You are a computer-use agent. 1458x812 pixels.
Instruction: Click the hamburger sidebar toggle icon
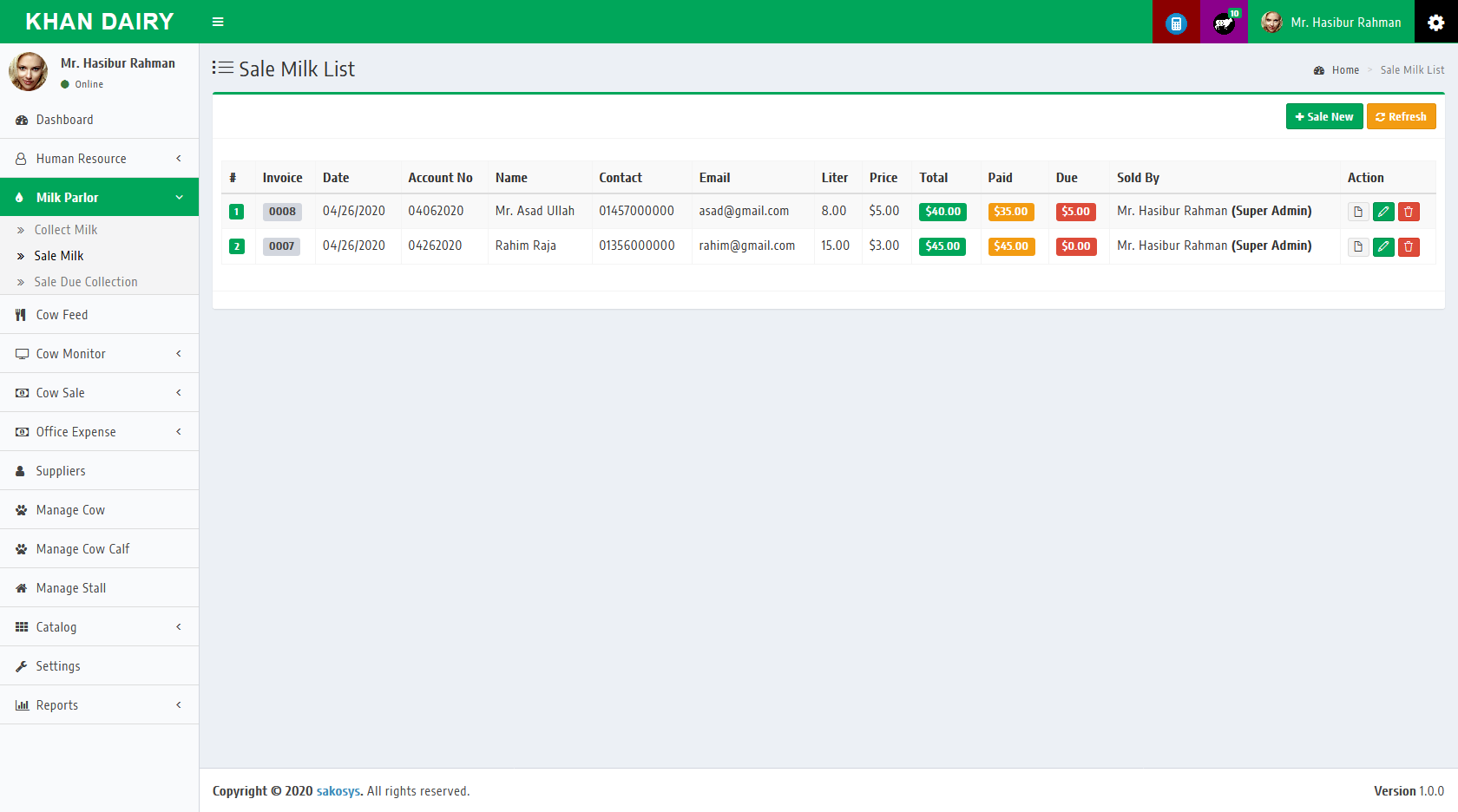pyautogui.click(x=218, y=22)
